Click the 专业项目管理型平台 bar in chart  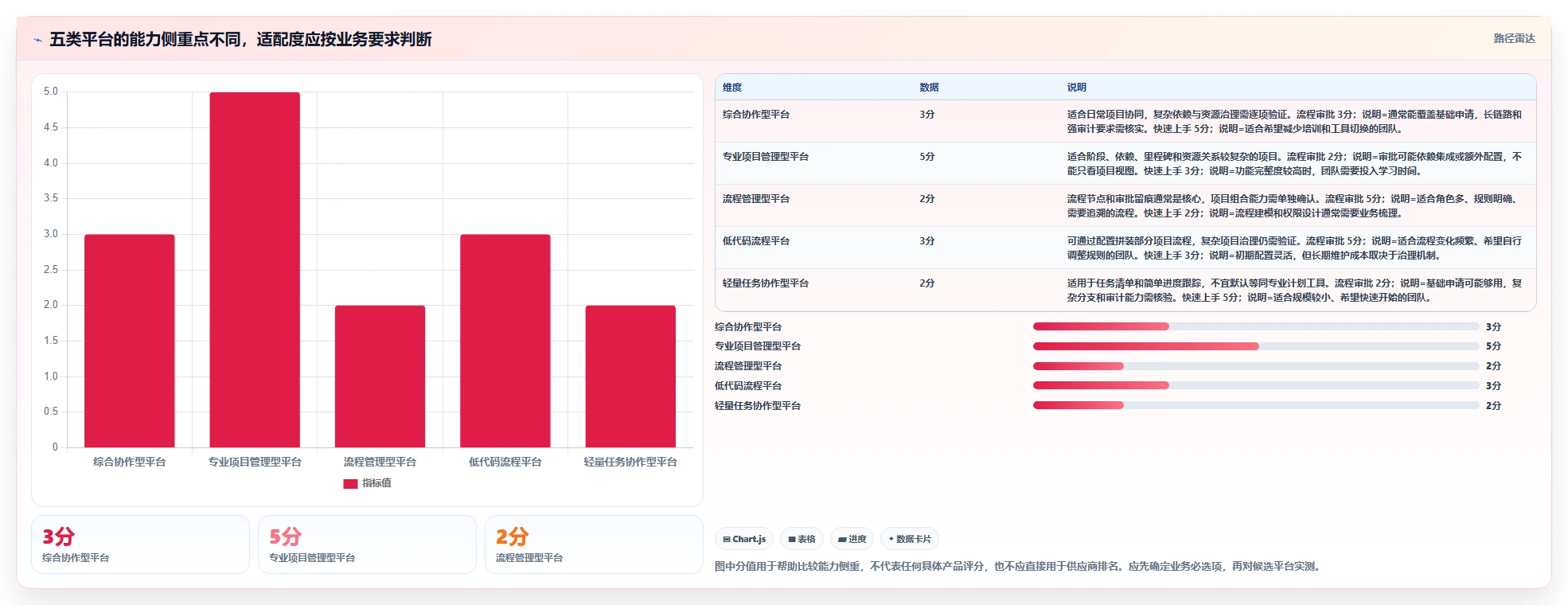[x=255, y=270]
